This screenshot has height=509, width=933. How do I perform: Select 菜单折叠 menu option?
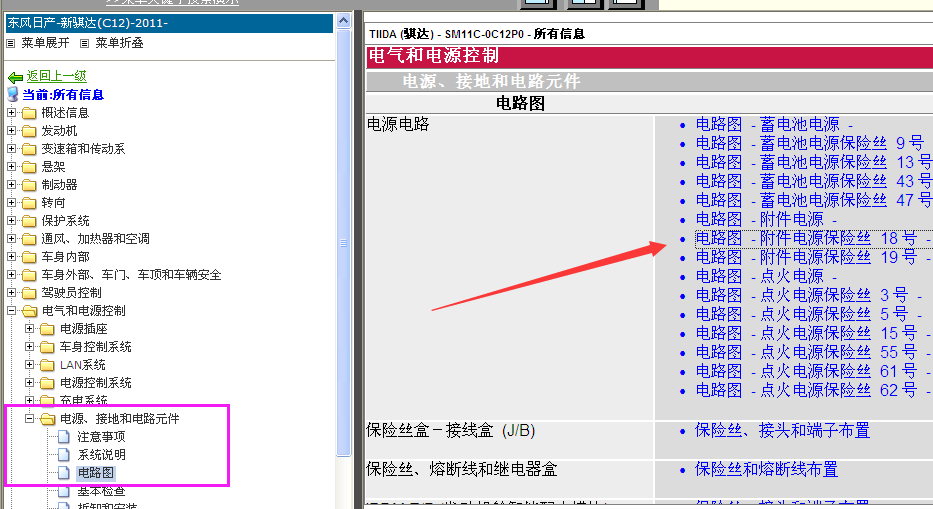click(x=119, y=43)
